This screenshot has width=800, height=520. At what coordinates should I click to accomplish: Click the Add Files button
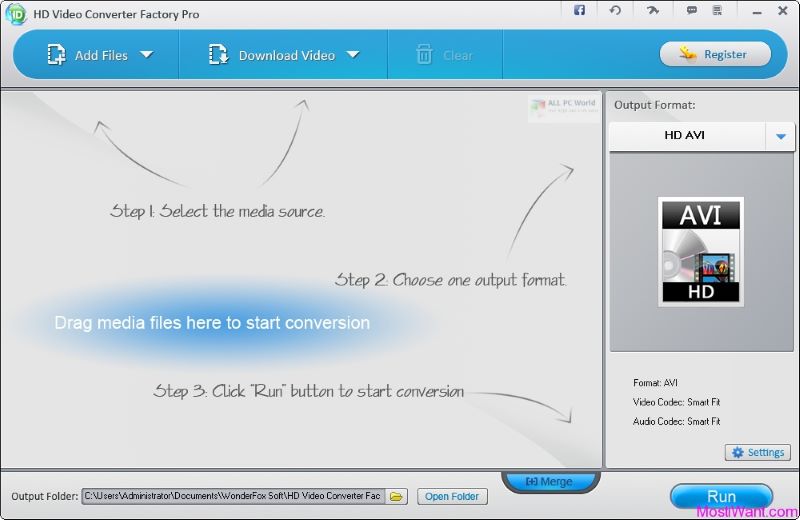pos(87,55)
